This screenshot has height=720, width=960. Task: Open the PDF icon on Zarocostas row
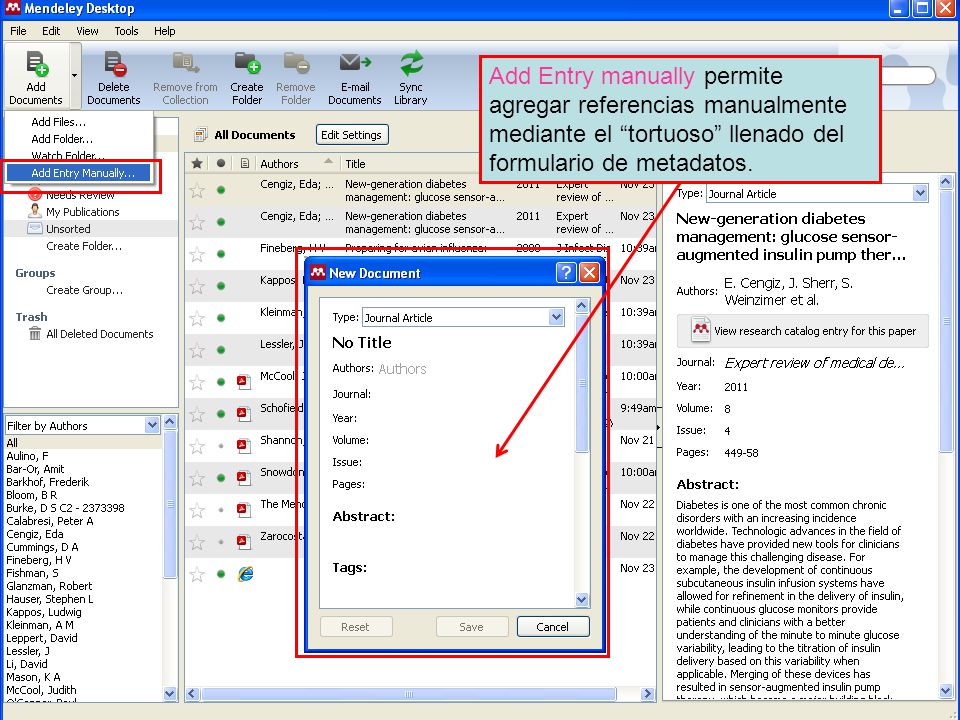pyautogui.click(x=244, y=542)
